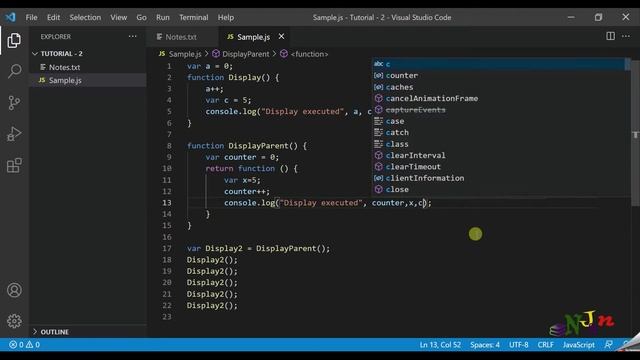Click 'Spaces: 4' indentation setting
640x360 pixels.
(x=484, y=344)
